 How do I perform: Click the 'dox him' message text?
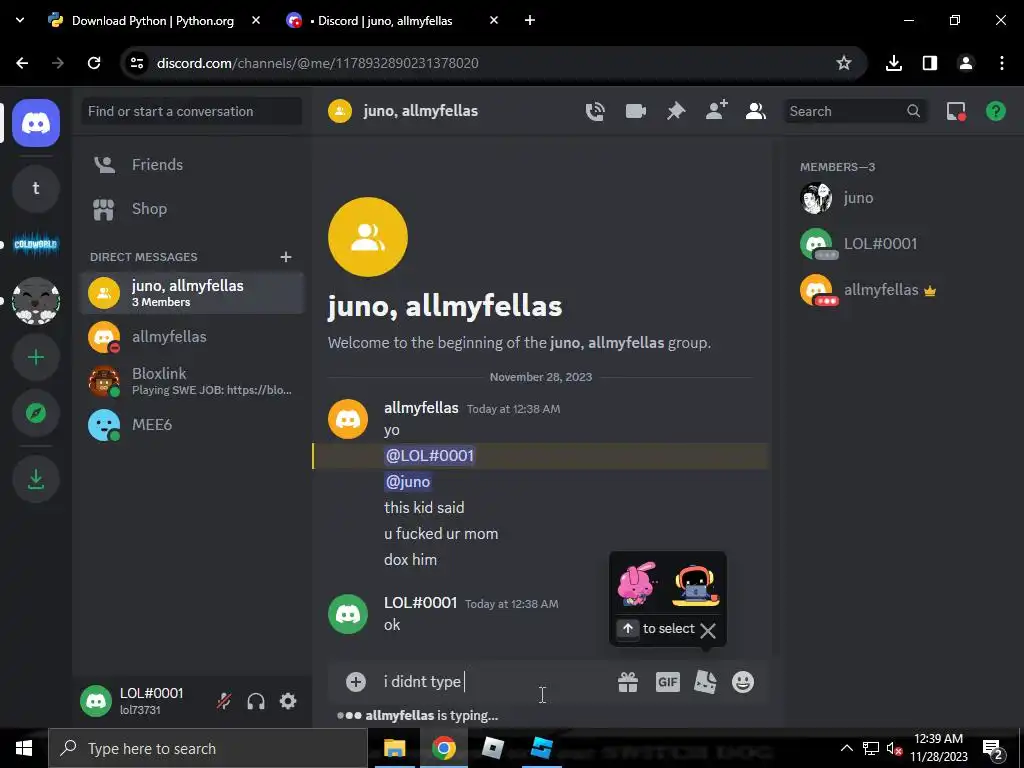(x=410, y=560)
